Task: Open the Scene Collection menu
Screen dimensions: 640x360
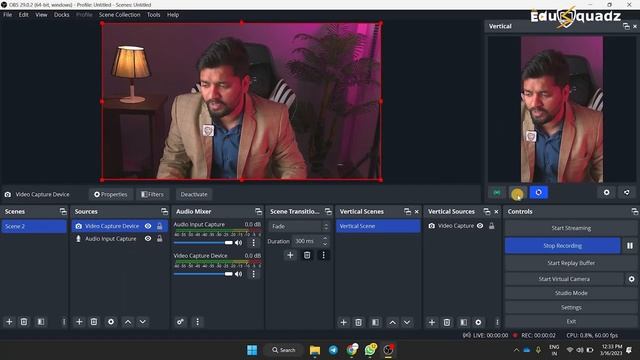Action: tap(120, 15)
